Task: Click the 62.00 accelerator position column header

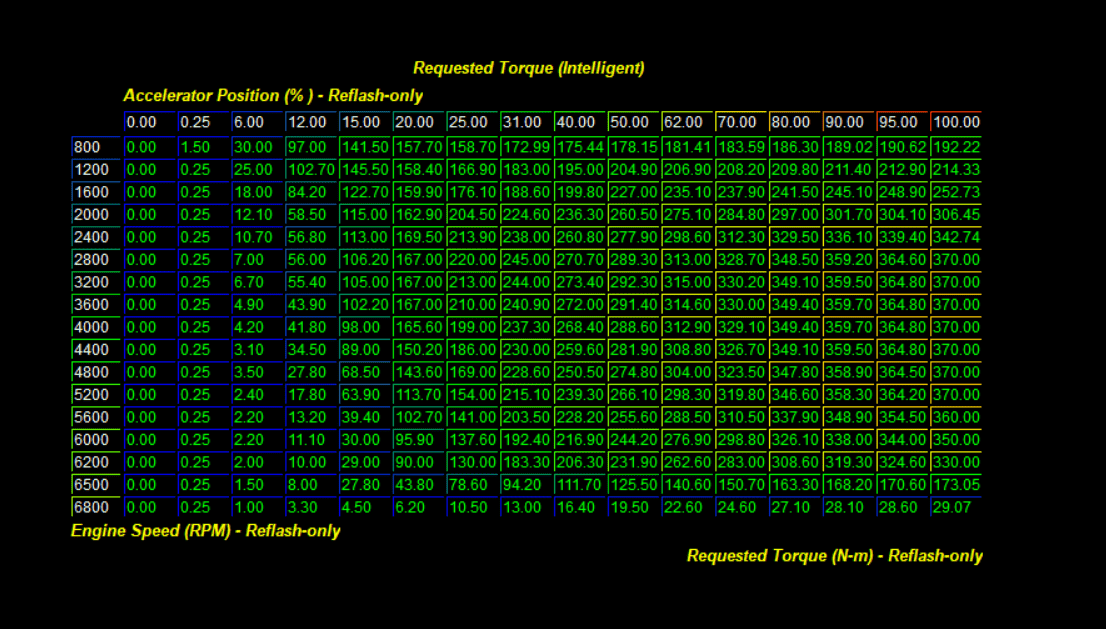Action: pyautogui.click(x=687, y=122)
